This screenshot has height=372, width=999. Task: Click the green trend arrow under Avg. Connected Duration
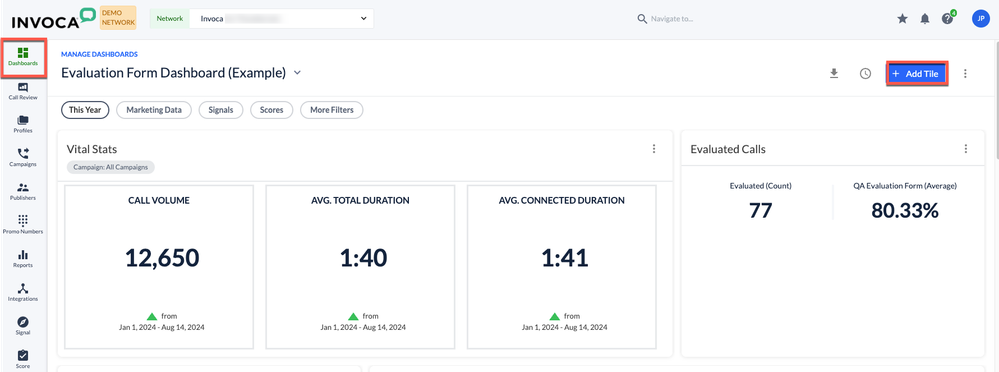coord(554,317)
